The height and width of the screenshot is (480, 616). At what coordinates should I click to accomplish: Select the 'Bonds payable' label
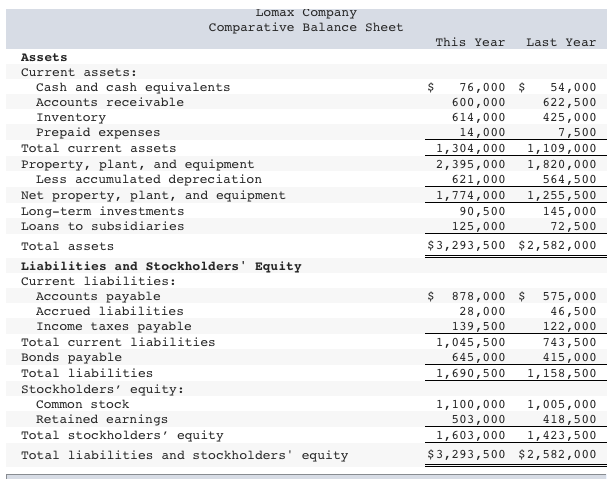pyautogui.click(x=71, y=357)
